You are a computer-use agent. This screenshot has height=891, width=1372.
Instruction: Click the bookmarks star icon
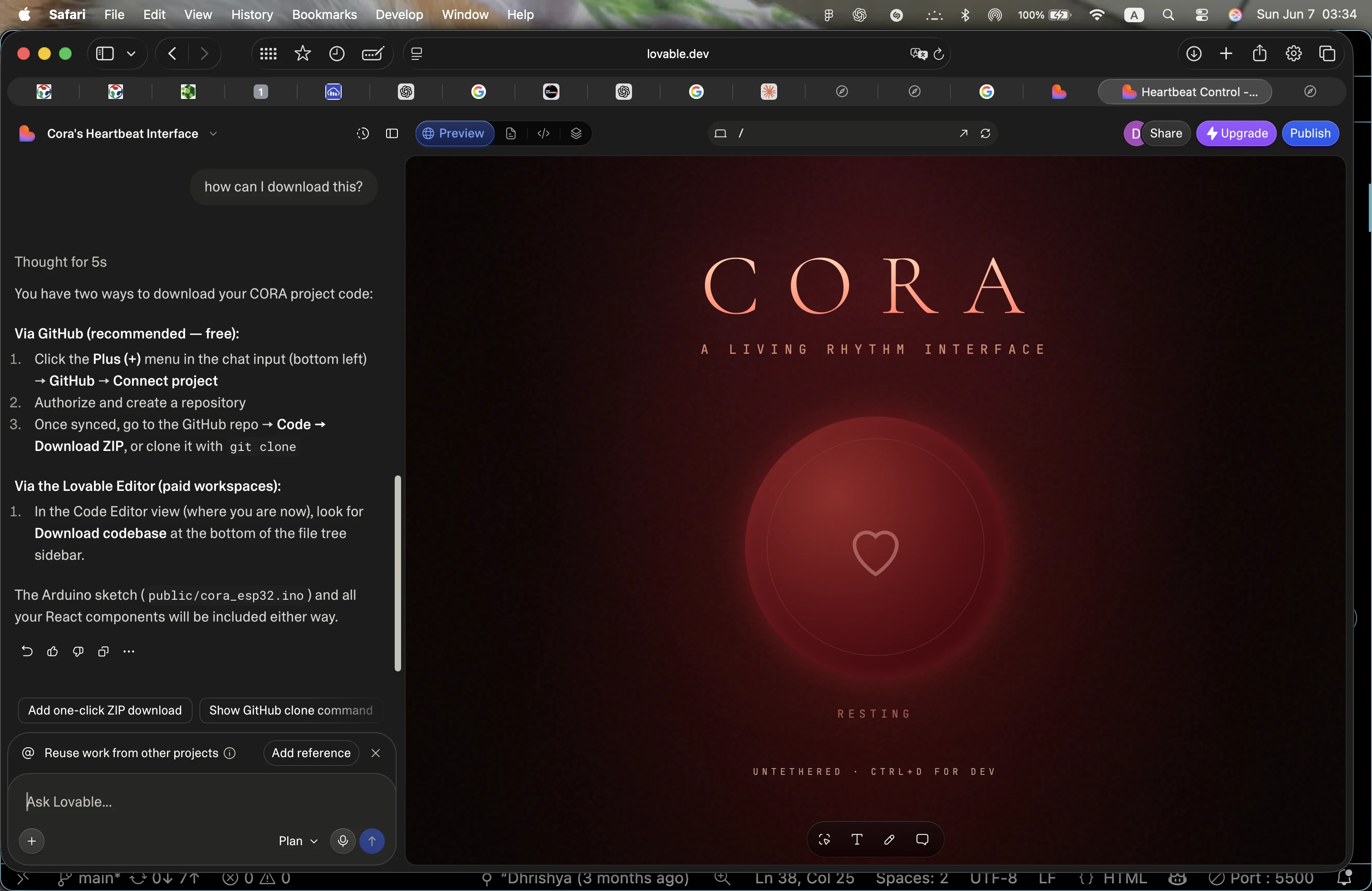pyautogui.click(x=303, y=54)
